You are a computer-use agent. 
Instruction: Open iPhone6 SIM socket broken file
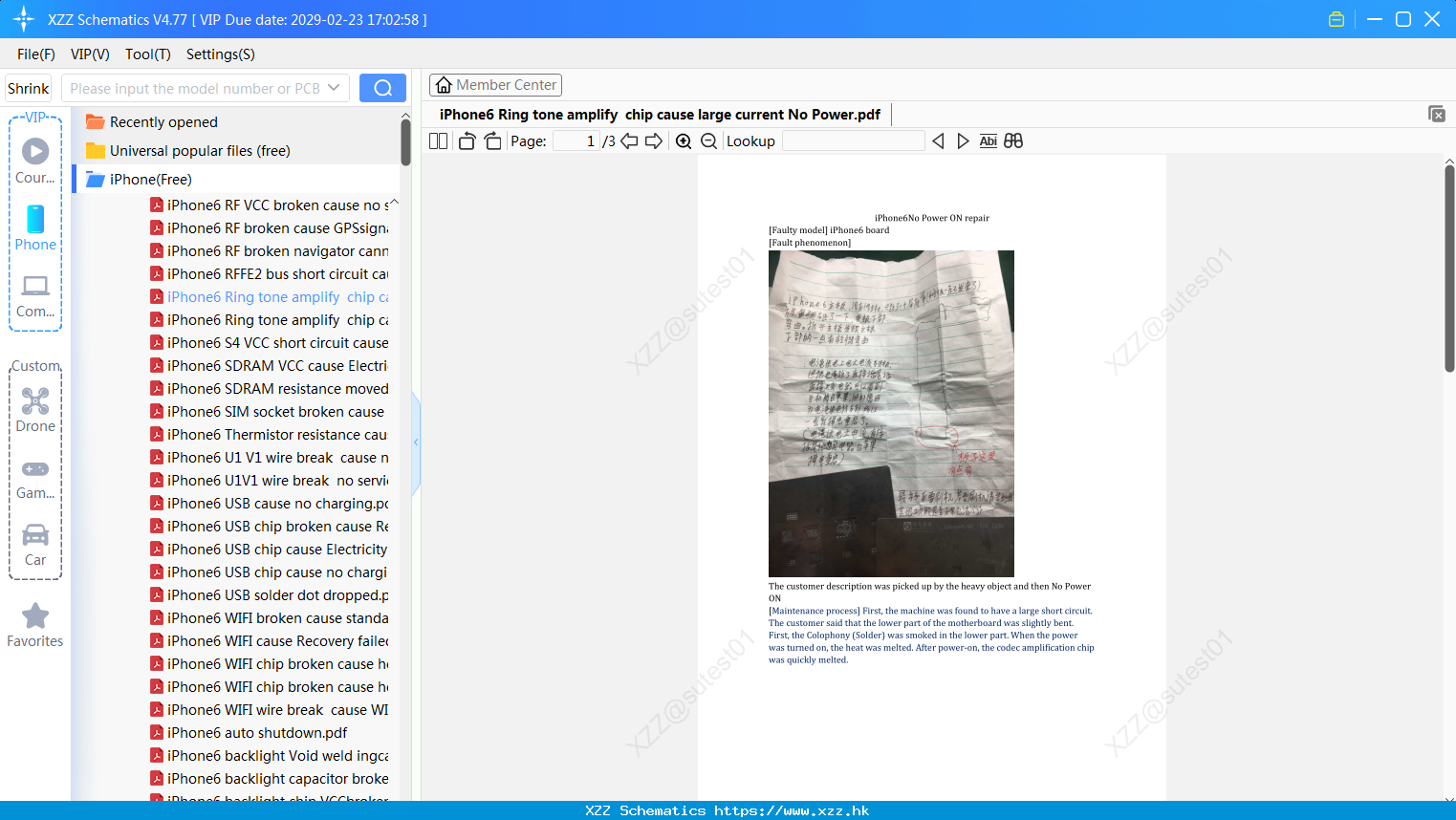click(268, 412)
